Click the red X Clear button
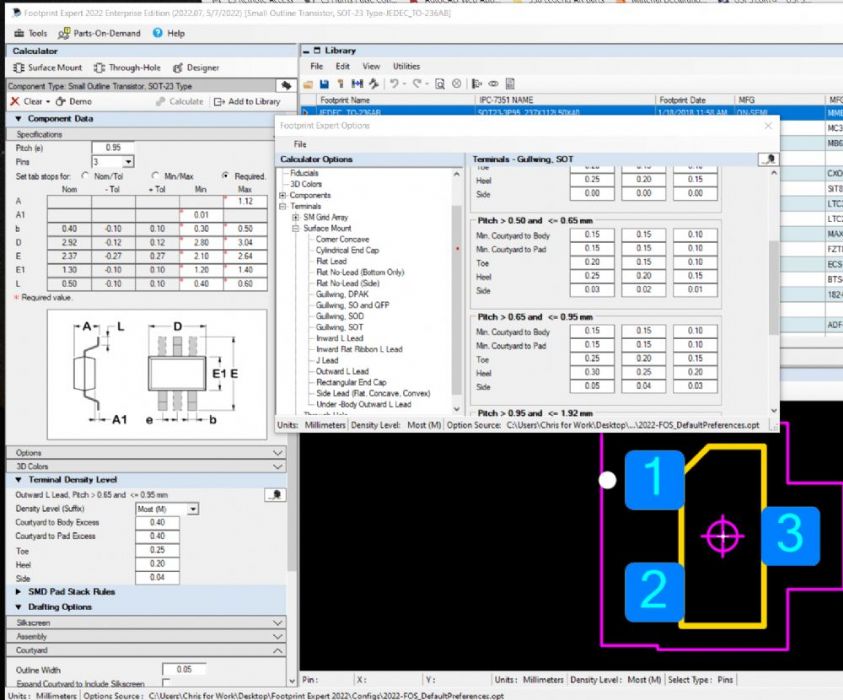Image resolution: width=843 pixels, height=700 pixels. tap(15, 101)
